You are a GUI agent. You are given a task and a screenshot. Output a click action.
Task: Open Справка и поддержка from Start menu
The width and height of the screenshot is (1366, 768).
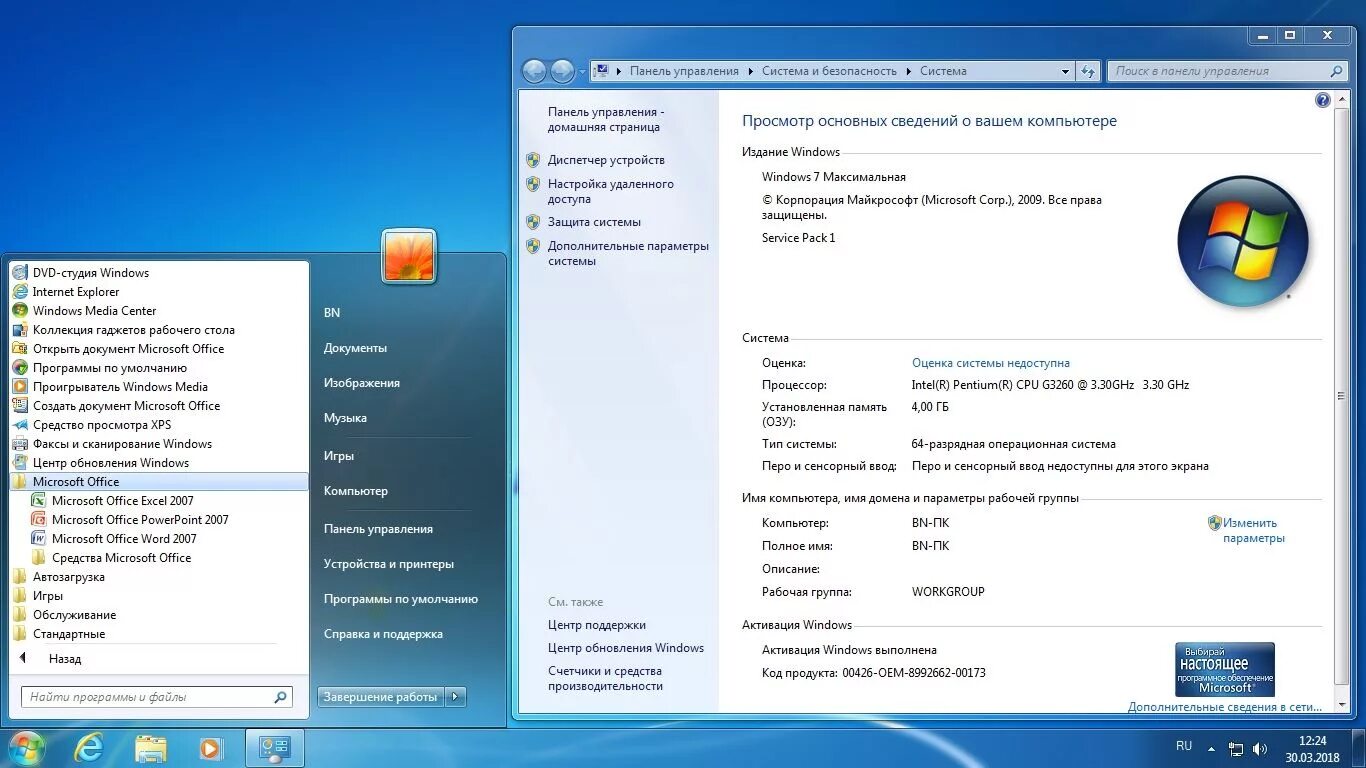coord(383,634)
